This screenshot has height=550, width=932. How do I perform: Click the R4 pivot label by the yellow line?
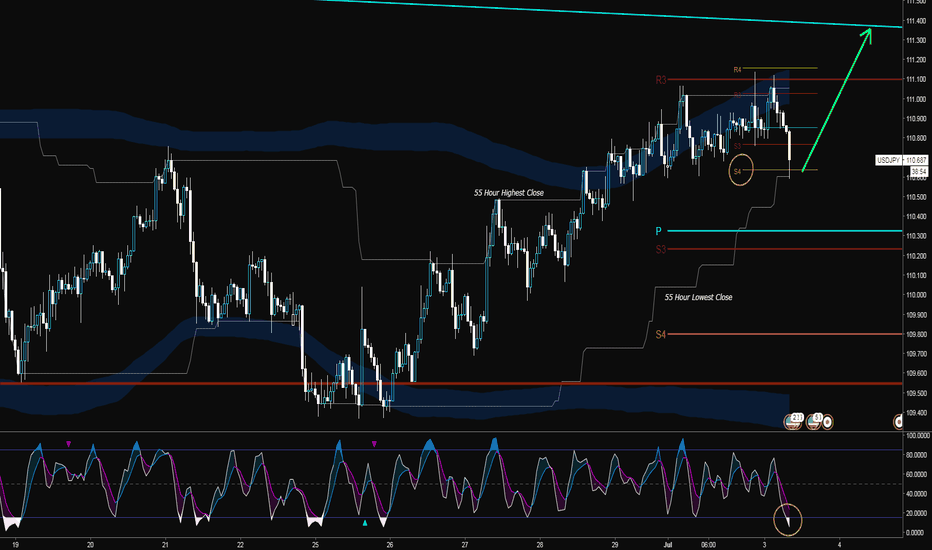737,70
